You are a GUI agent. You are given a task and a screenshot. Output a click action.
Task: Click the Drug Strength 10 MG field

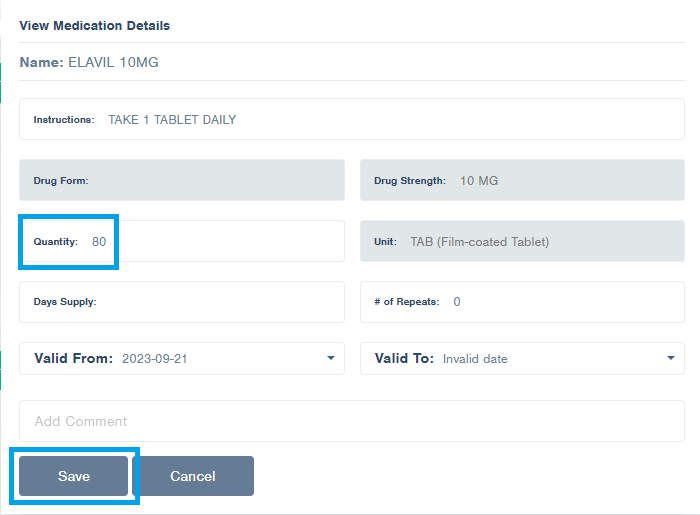(479, 181)
